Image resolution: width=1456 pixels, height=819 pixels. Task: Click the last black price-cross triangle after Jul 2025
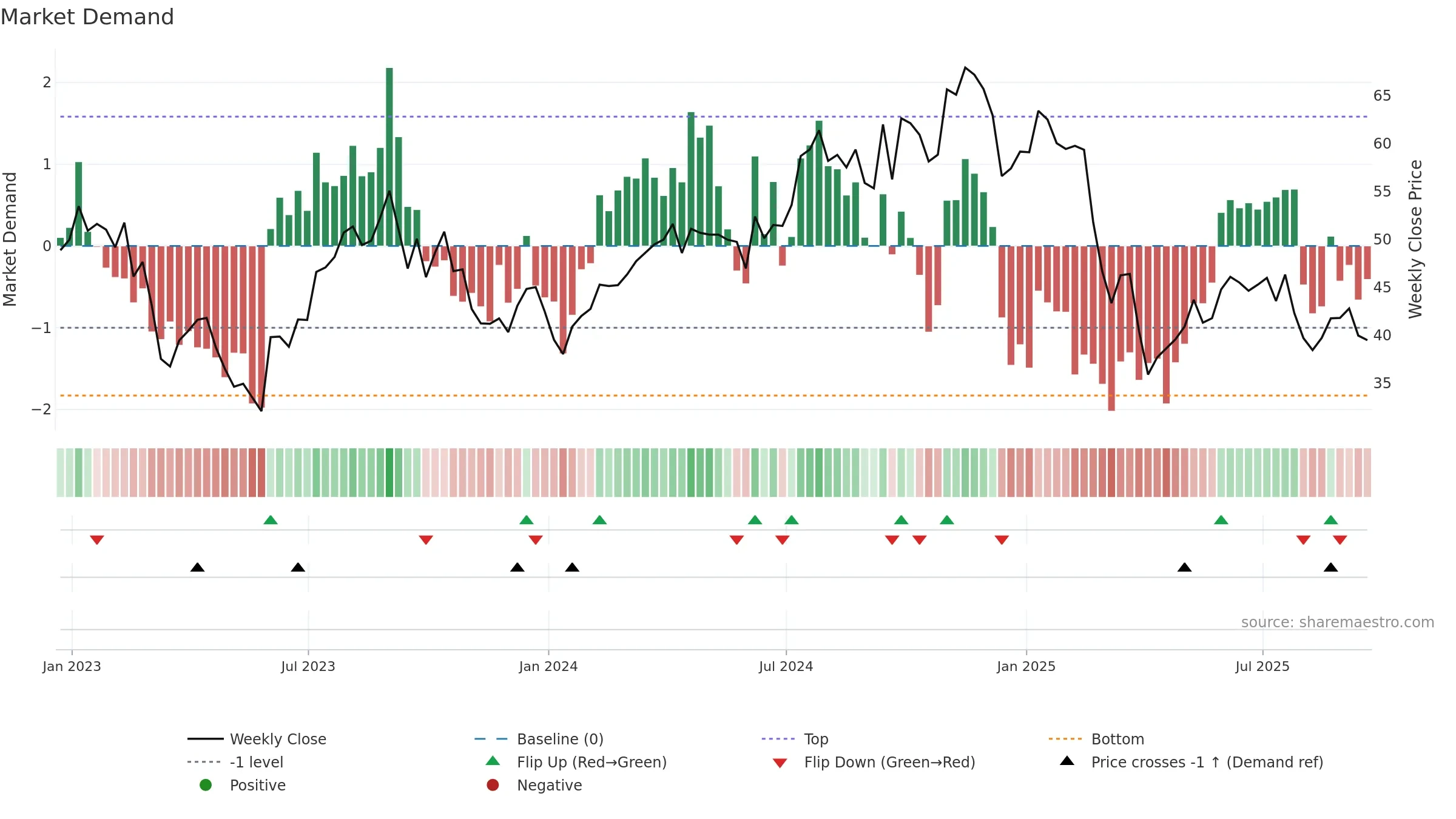[x=1330, y=567]
